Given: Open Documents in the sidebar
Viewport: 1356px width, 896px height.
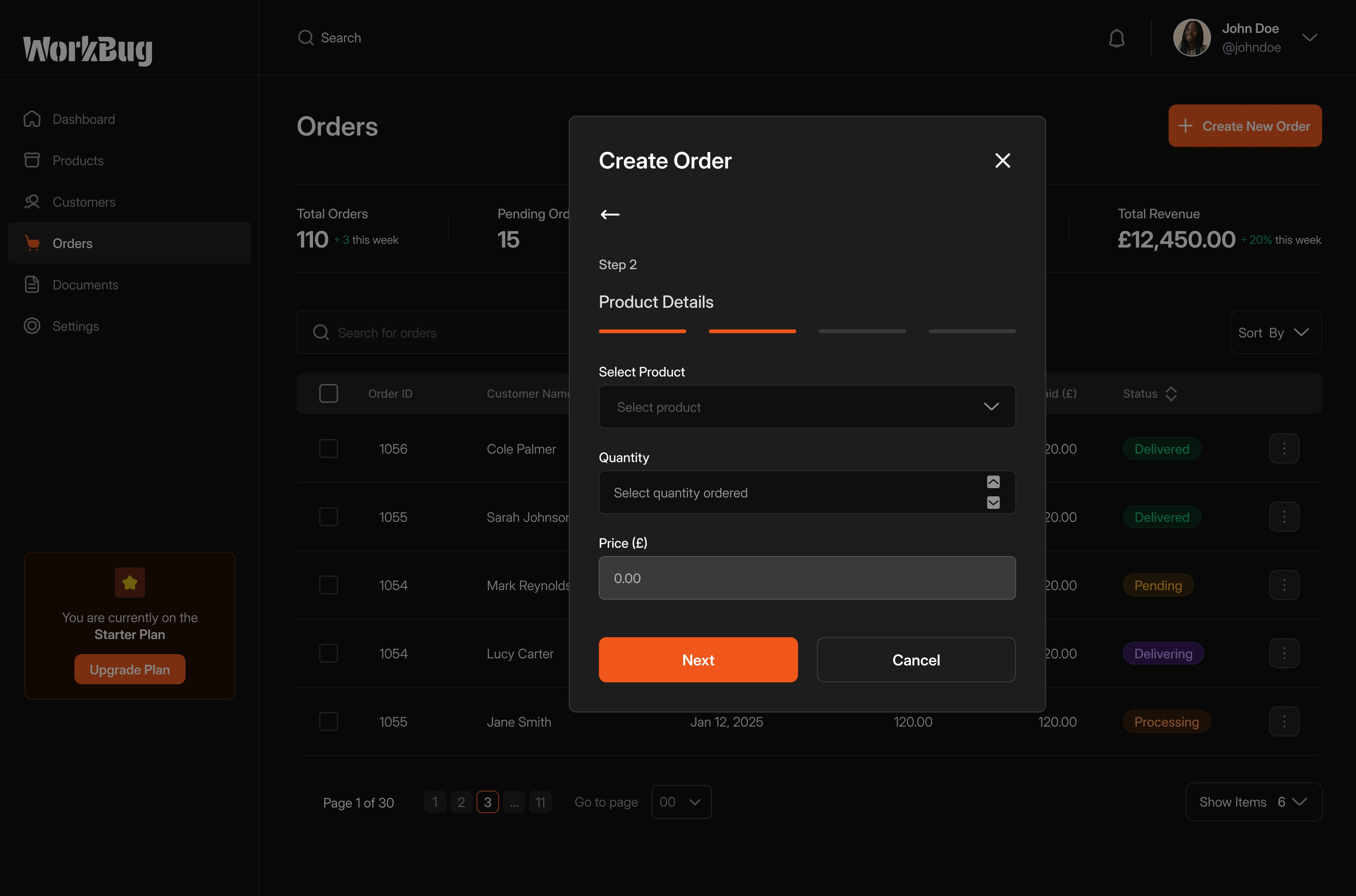Looking at the screenshot, I should (x=130, y=285).
